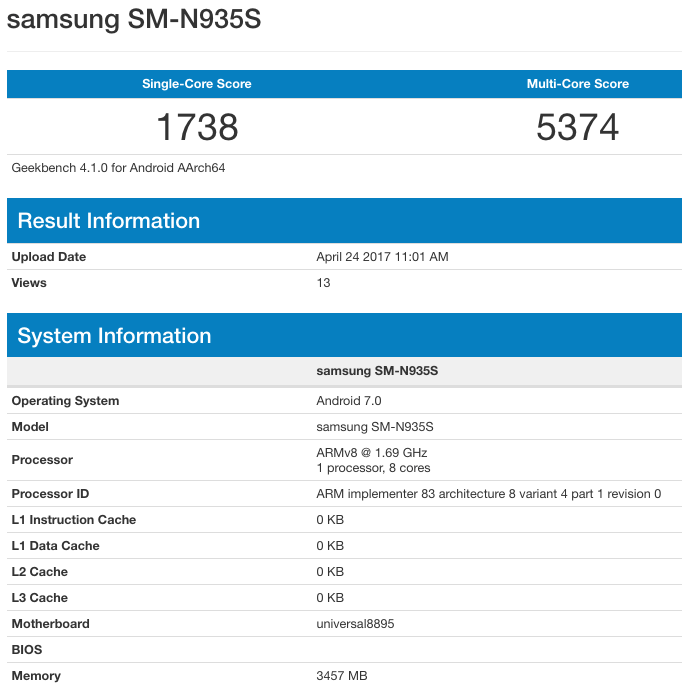The width and height of the screenshot is (682, 683).
Task: Click the Processor row label
Action: [42, 460]
